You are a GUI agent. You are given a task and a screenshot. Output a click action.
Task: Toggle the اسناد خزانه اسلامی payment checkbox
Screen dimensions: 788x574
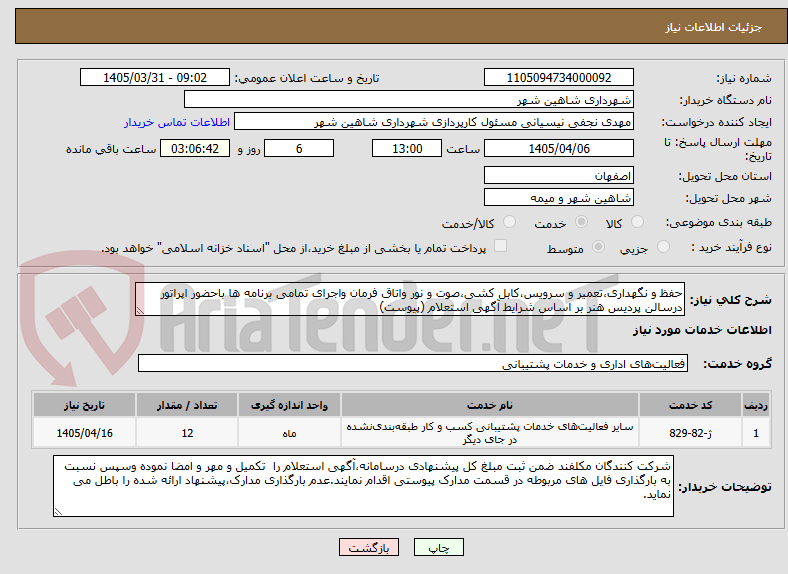pos(501,246)
